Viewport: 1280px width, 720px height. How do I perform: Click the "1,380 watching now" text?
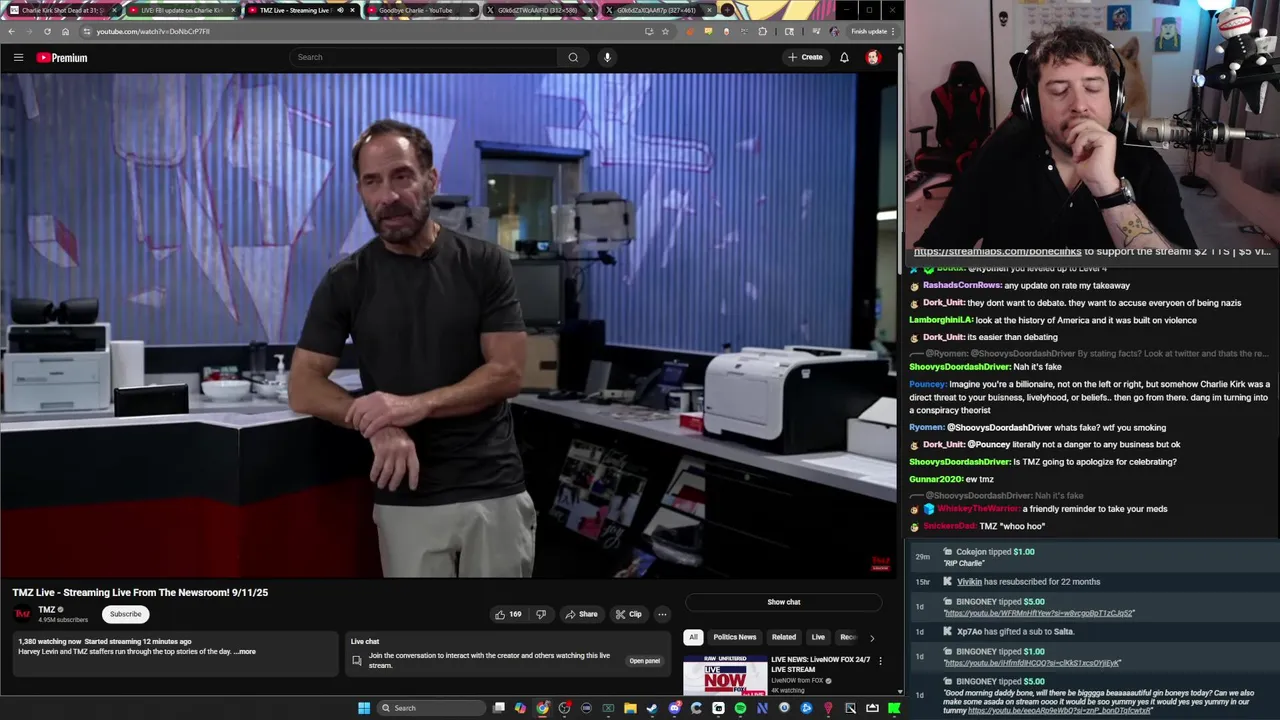coord(49,641)
